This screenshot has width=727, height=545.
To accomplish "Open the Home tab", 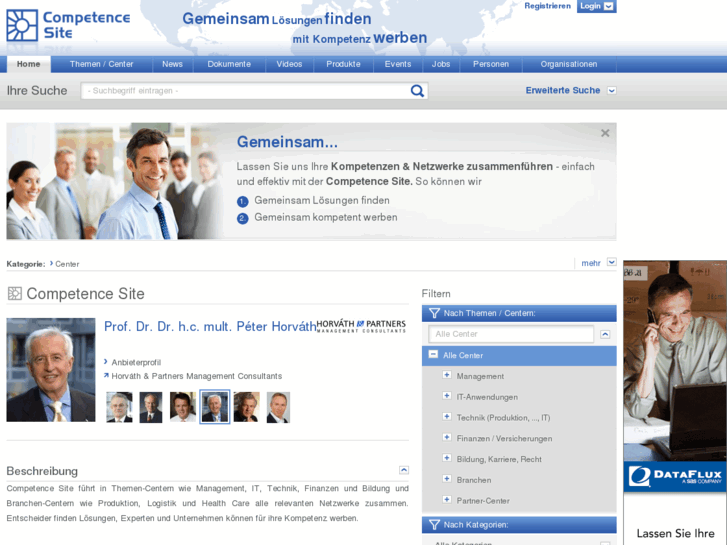I will point(29,64).
